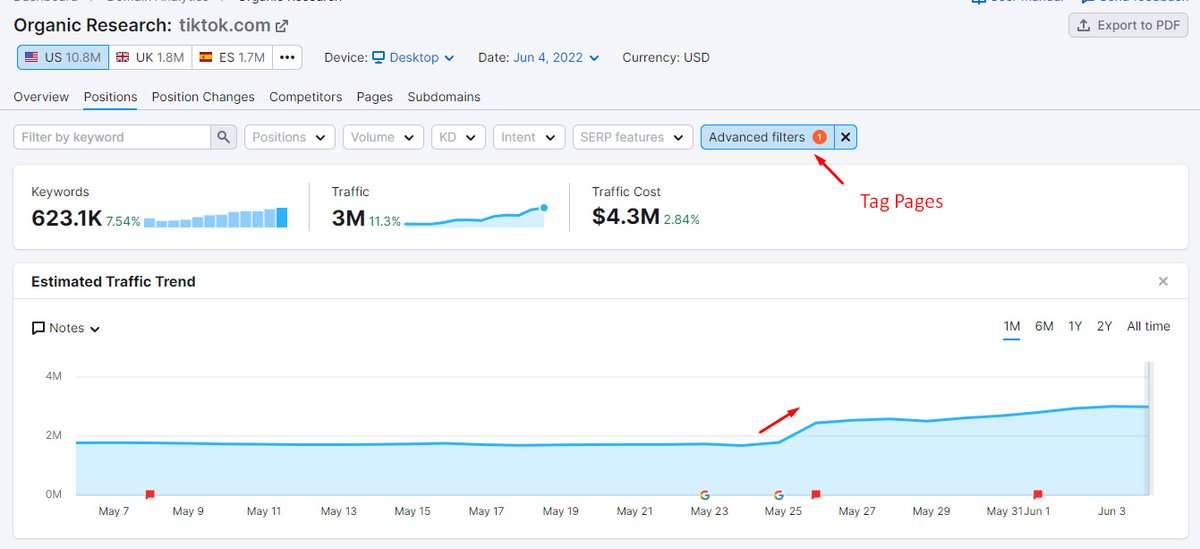
Task: Click the Currency: USD label
Action: 666,58
